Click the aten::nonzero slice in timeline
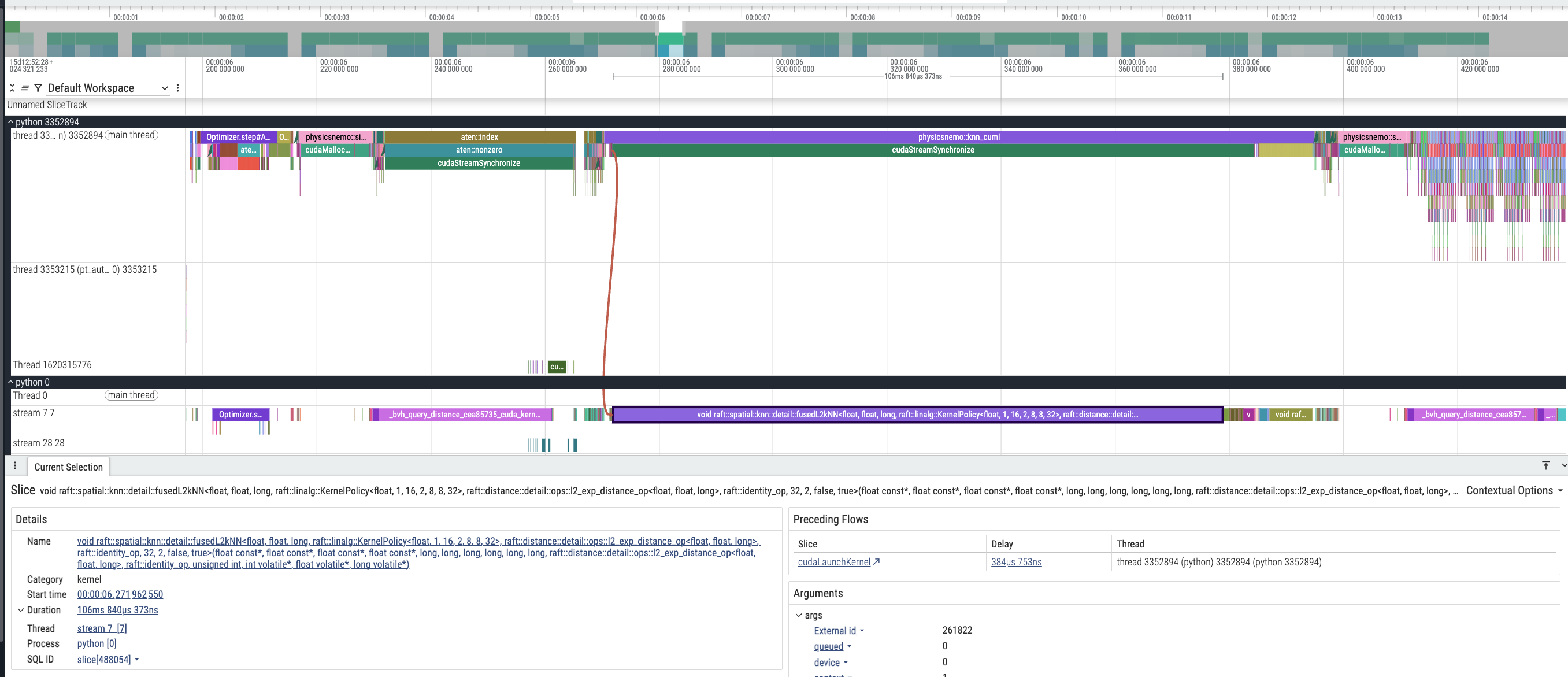This screenshot has height=677, width=1568. pos(479,150)
